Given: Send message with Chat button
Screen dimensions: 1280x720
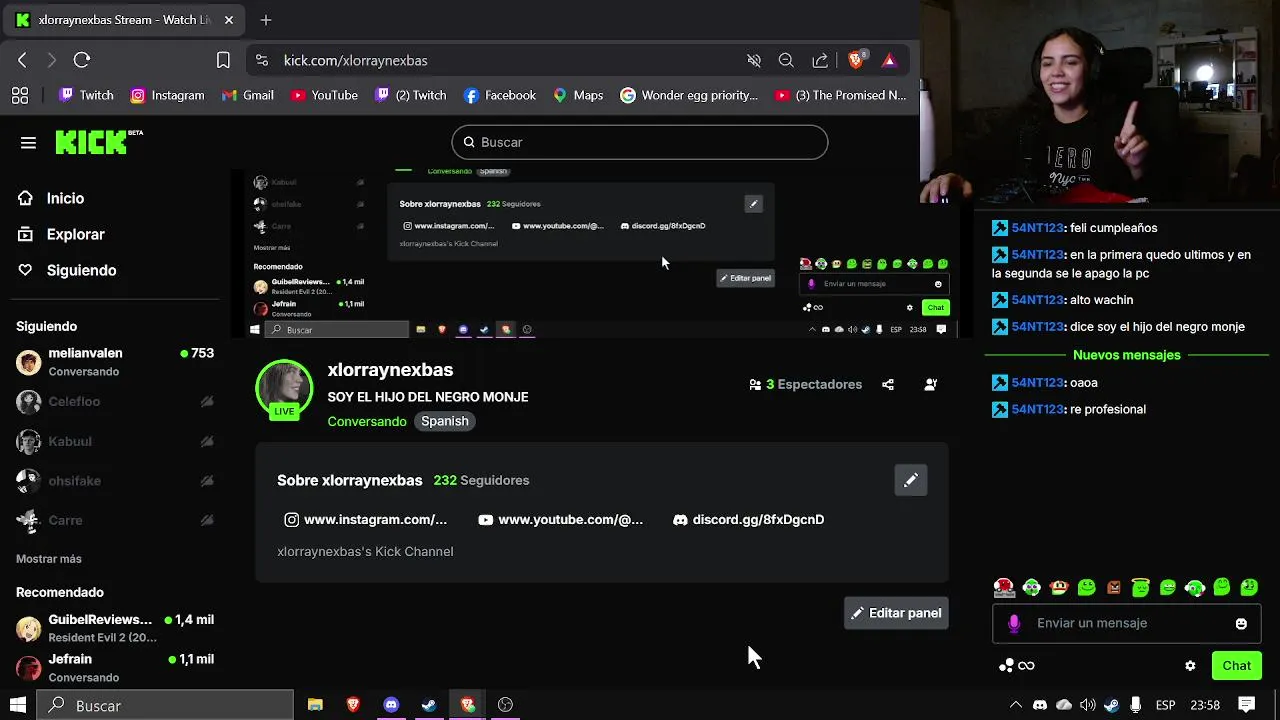Looking at the screenshot, I should point(1236,666).
